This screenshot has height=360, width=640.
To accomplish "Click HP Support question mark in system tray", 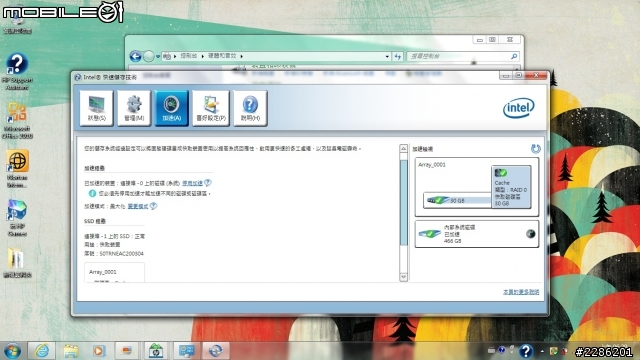I will [526, 351].
